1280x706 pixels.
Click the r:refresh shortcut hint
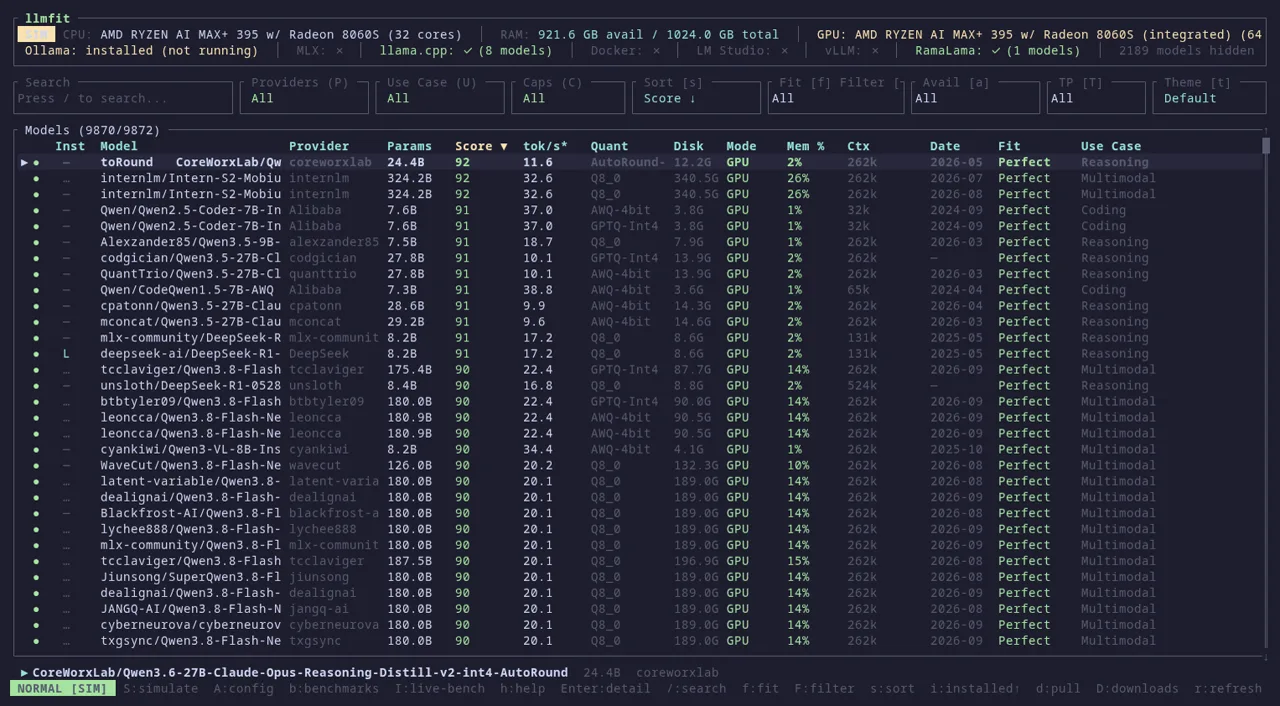click(1228, 689)
